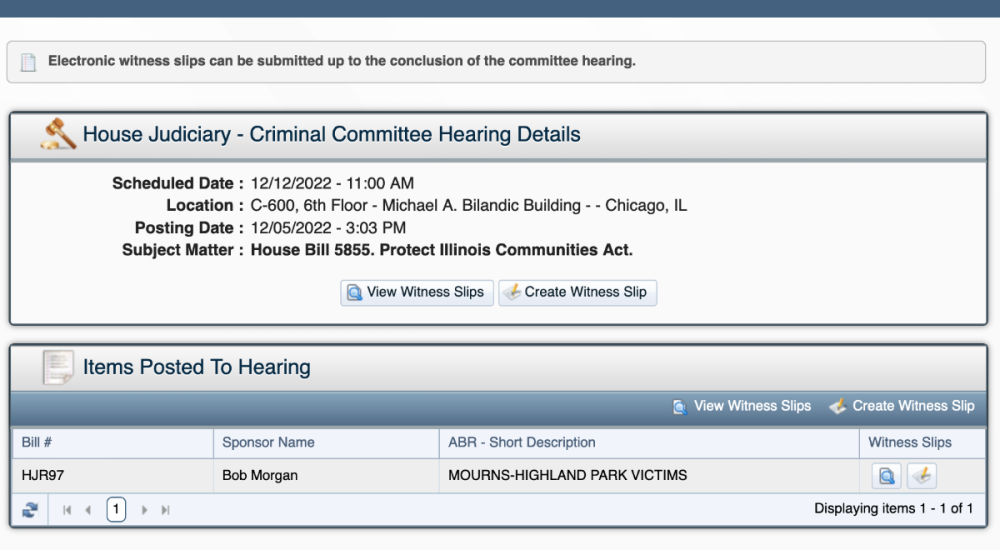Select the HJR97 bill row

(498, 476)
